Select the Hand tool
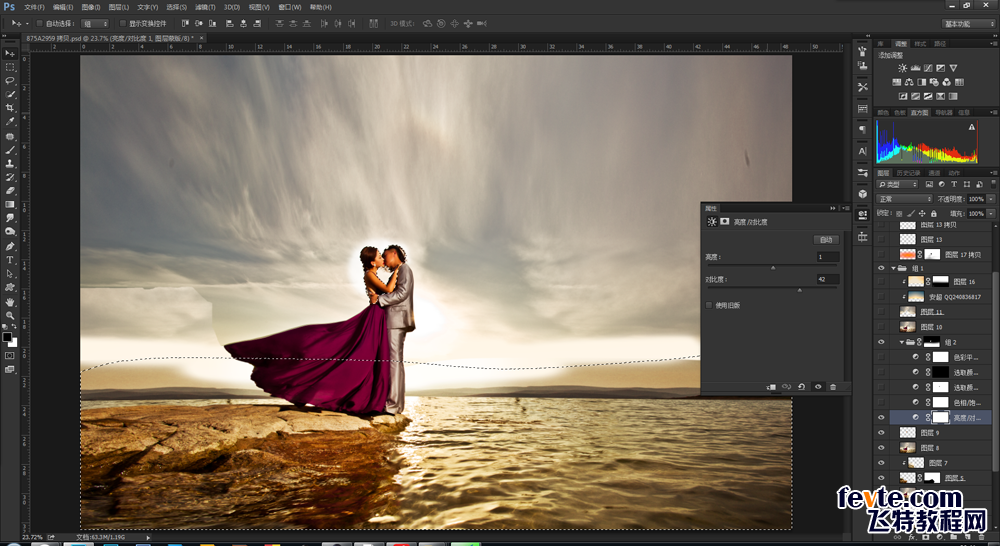This screenshot has width=1000, height=546. pos(10,302)
